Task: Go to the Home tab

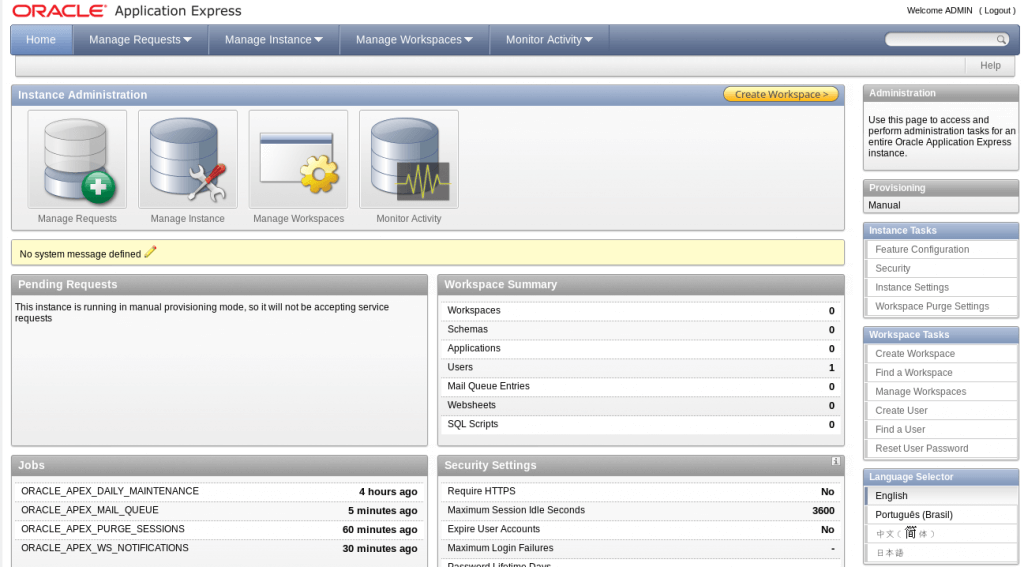Action: pos(41,40)
